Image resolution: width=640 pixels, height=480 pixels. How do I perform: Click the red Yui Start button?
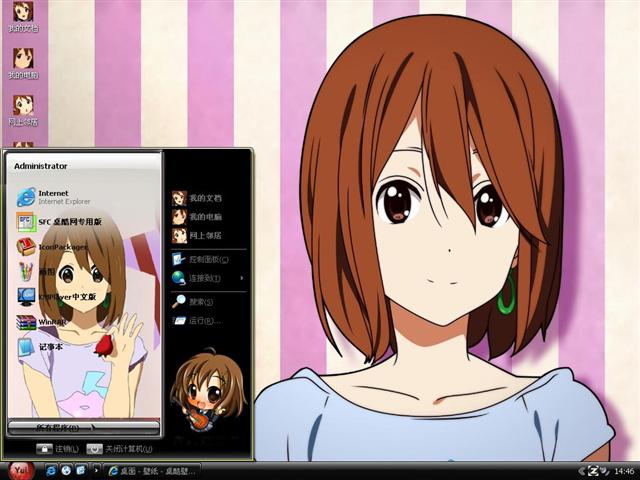pyautogui.click(x=20, y=471)
